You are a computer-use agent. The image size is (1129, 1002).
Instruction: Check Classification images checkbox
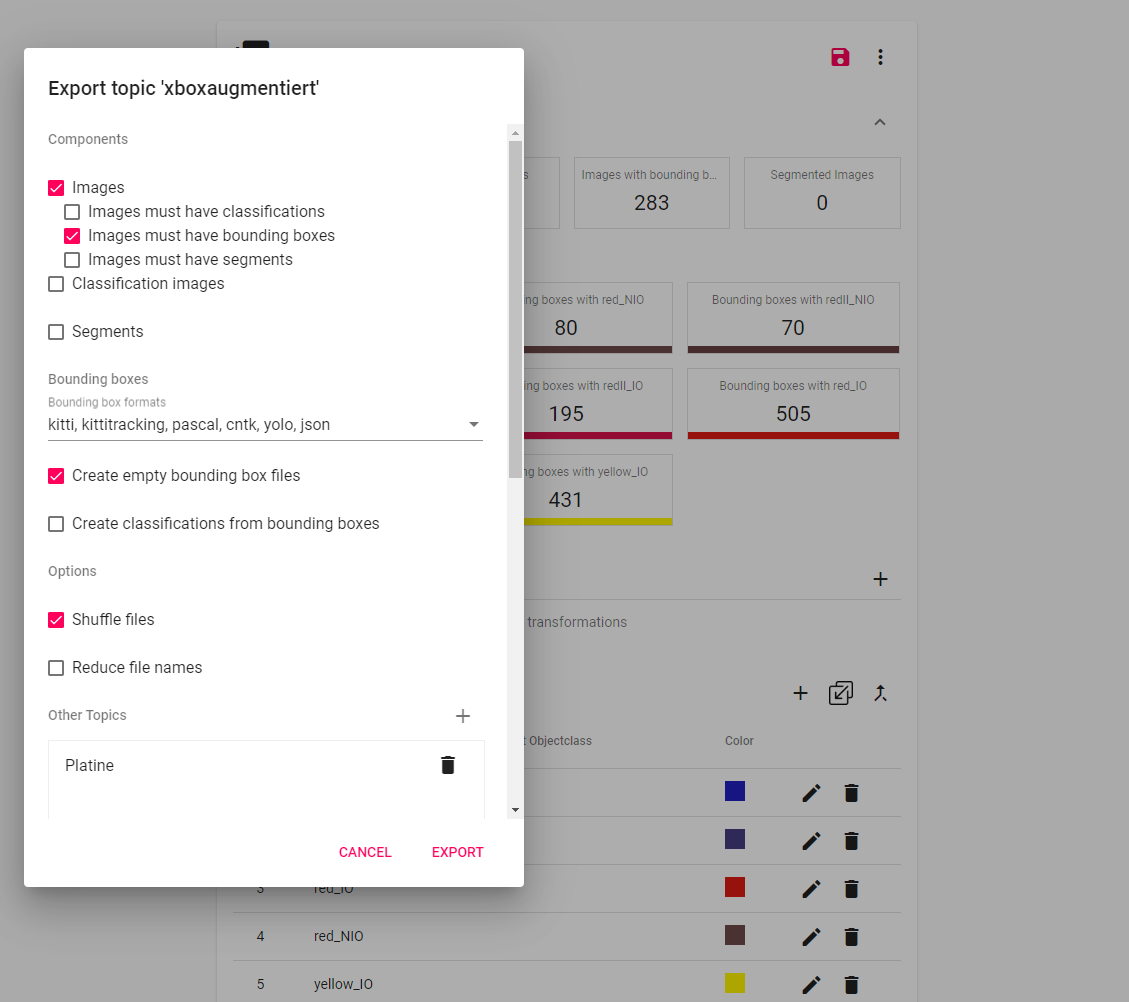pyautogui.click(x=56, y=284)
